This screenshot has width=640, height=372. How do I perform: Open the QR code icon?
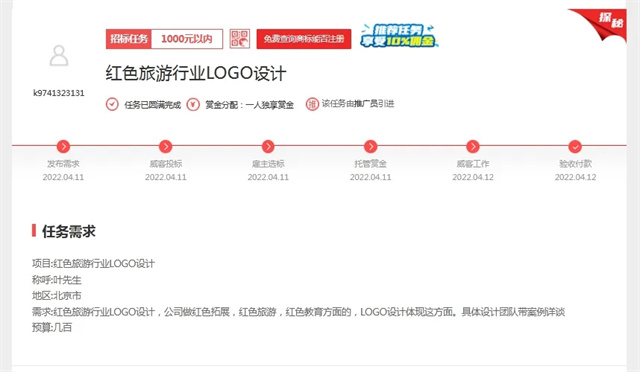(x=240, y=39)
